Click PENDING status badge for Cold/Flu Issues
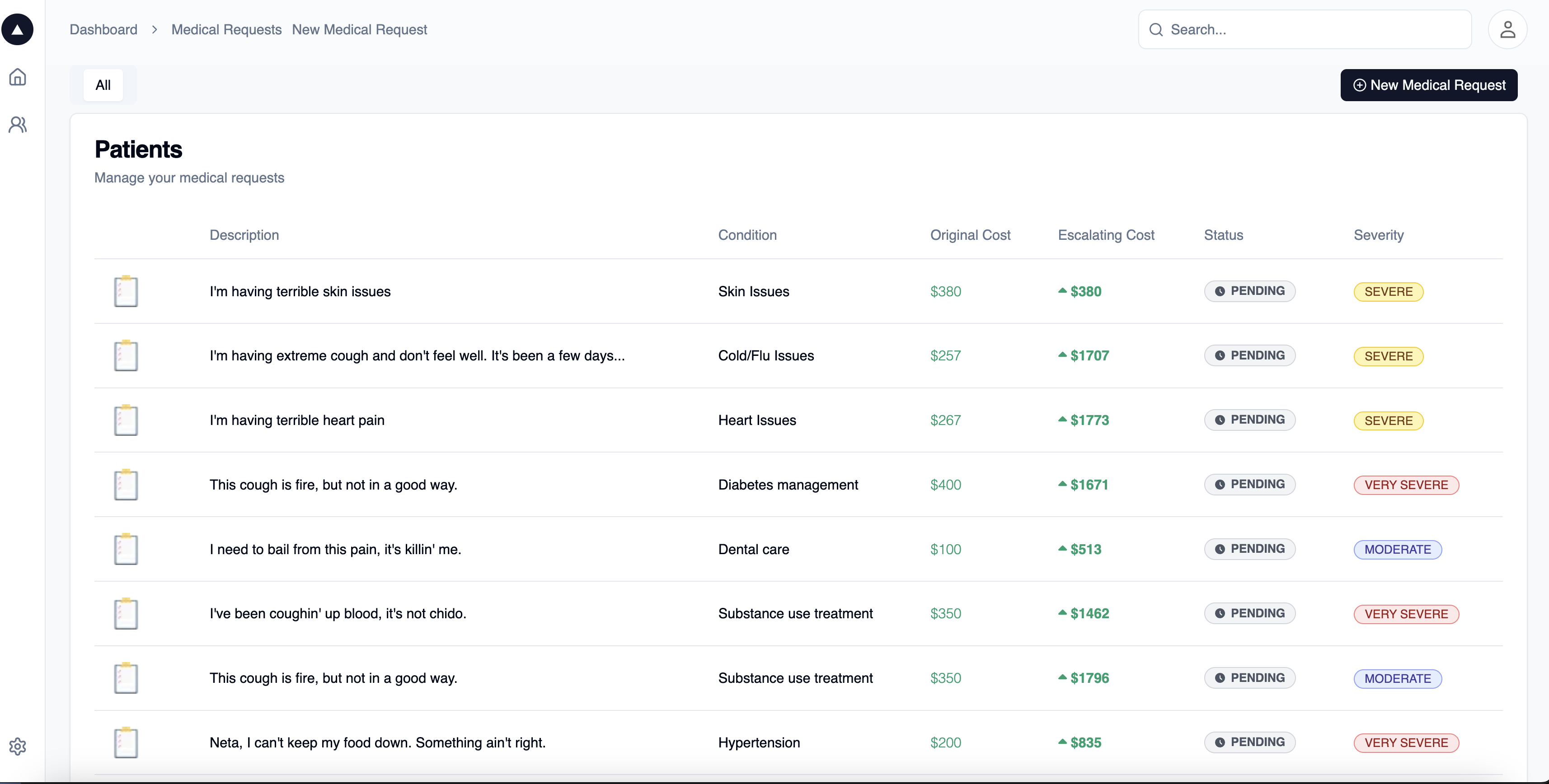1549x784 pixels. coord(1249,356)
